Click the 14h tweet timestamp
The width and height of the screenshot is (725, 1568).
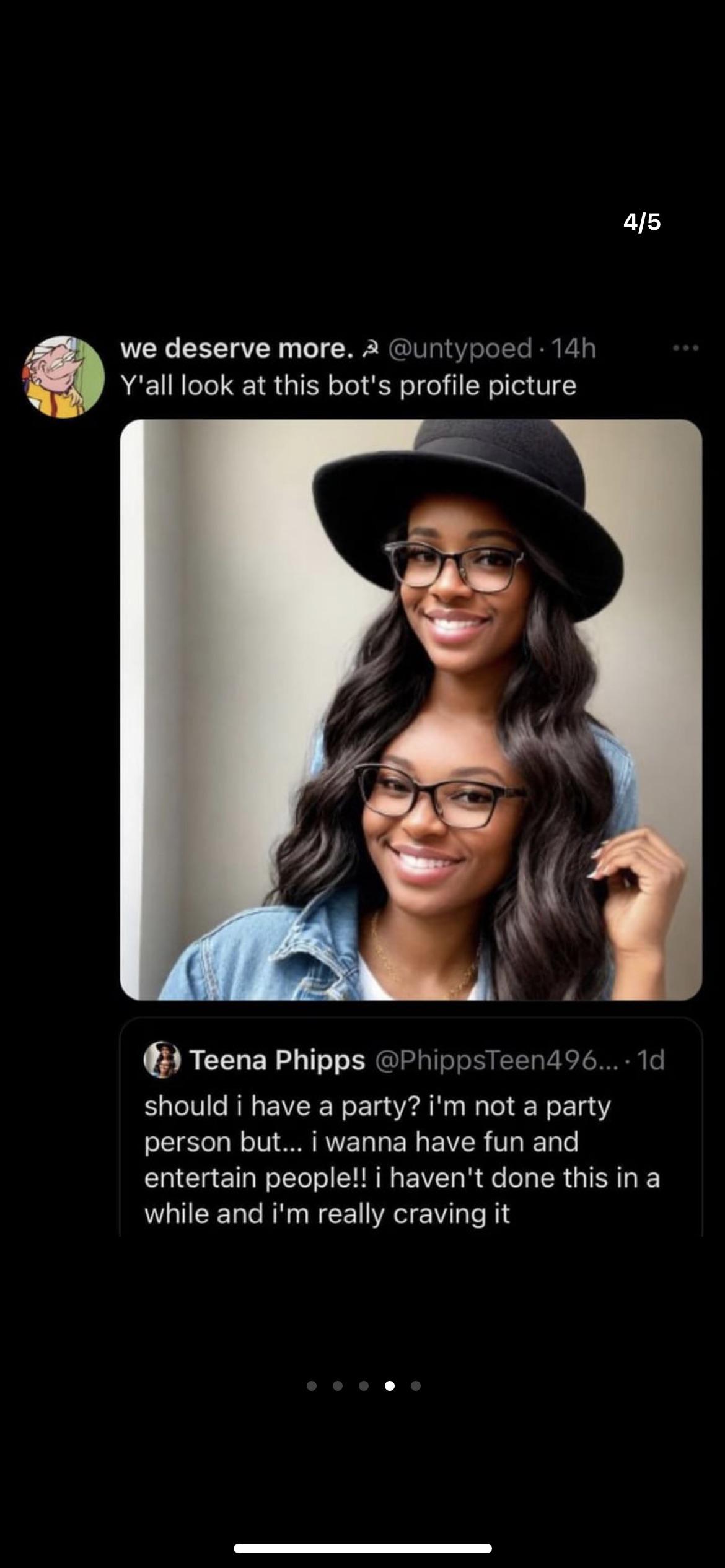573,349
